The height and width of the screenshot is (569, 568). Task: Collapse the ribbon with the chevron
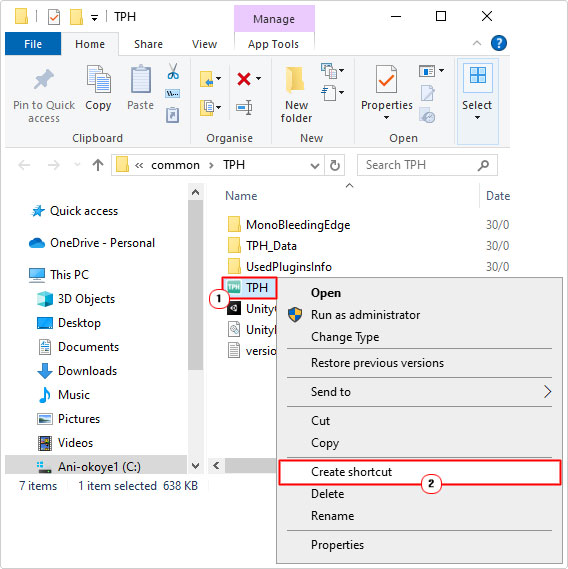tap(477, 44)
